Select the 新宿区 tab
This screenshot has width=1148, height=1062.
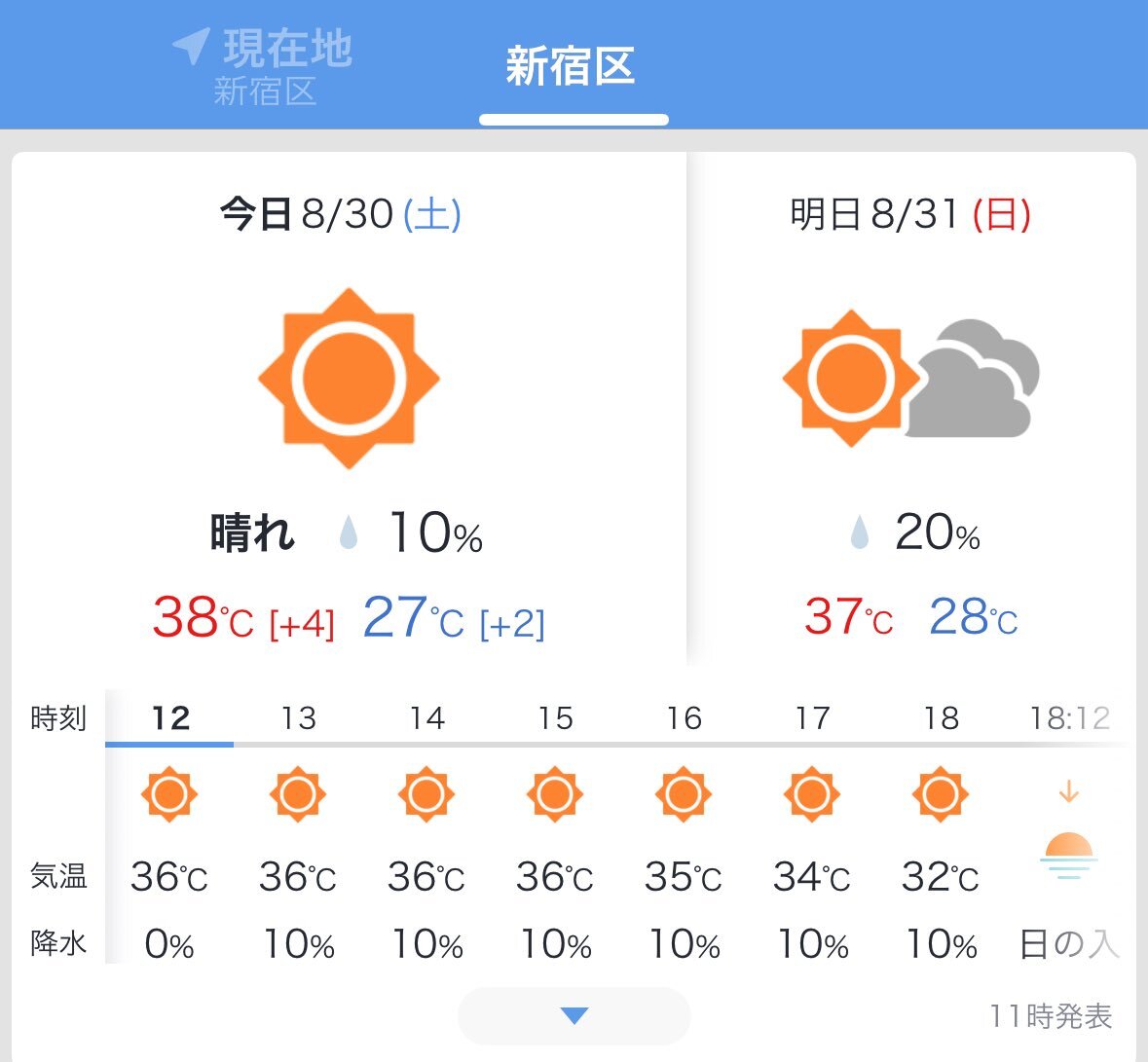pyautogui.click(x=571, y=66)
